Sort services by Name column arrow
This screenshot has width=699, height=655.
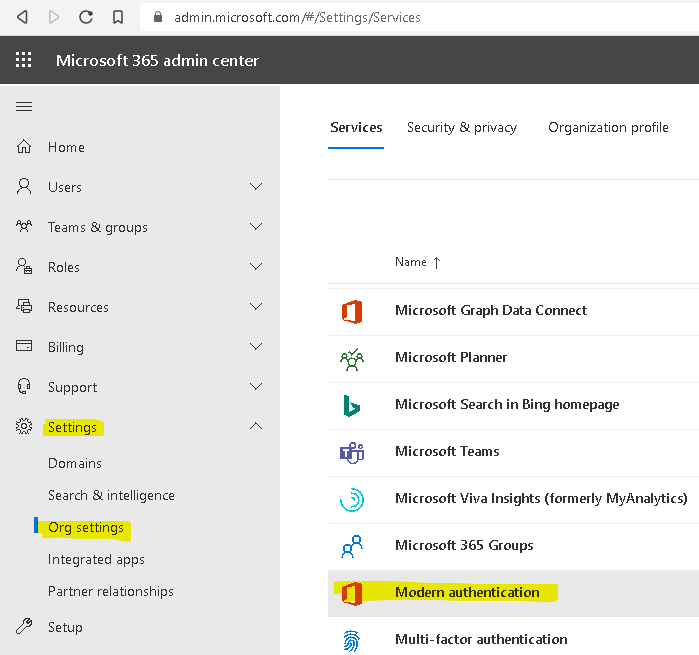coord(437,263)
